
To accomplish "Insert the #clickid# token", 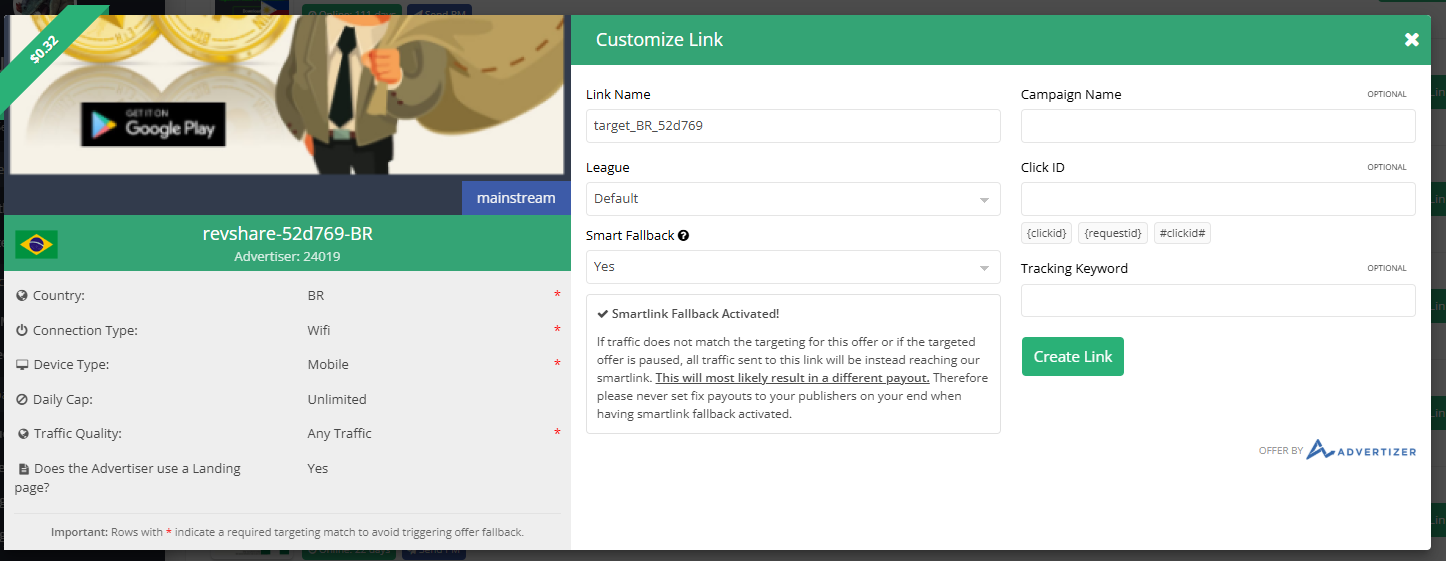I will tap(1181, 233).
